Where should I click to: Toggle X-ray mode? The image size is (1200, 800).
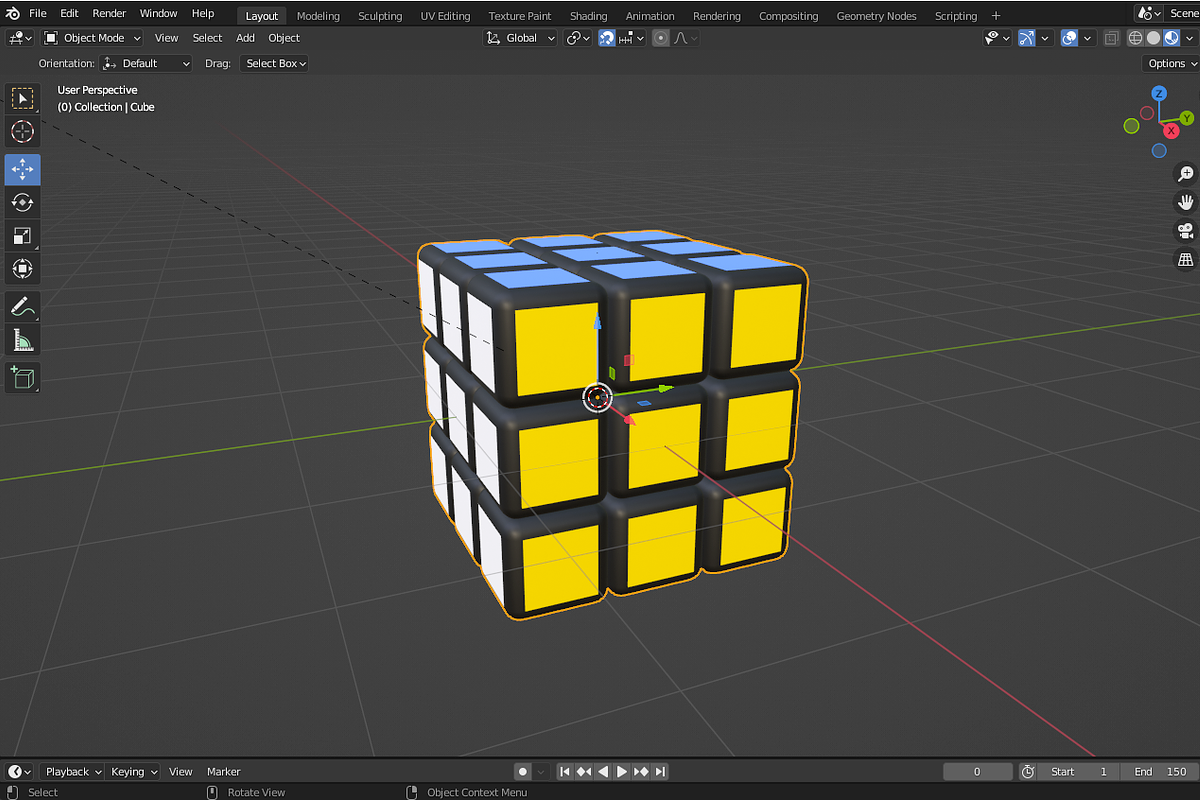1112,38
